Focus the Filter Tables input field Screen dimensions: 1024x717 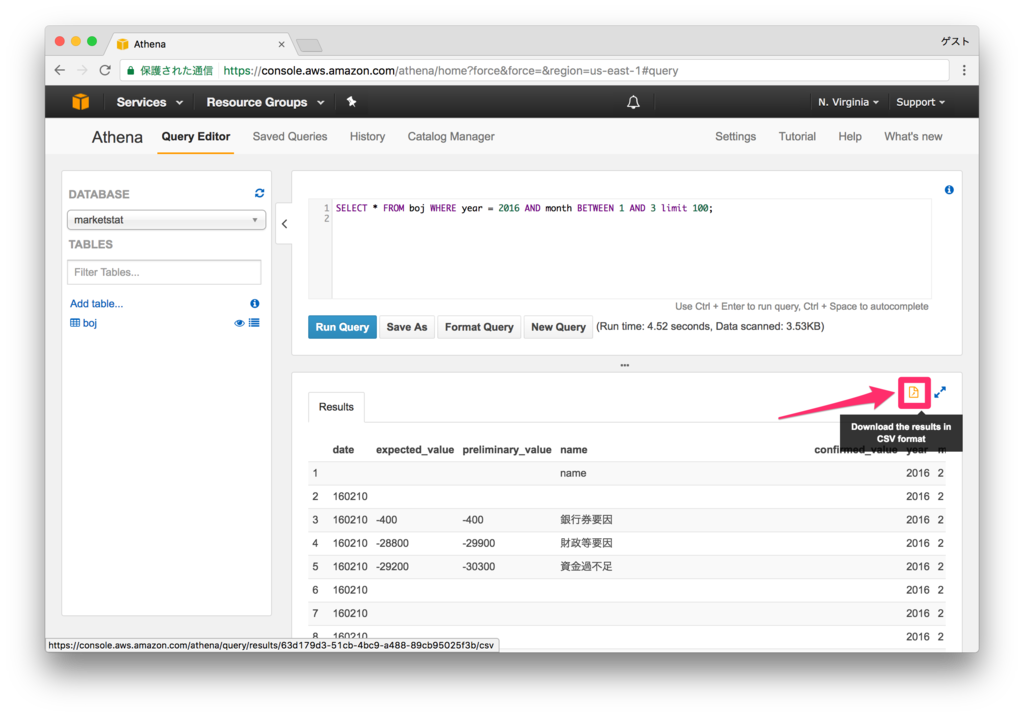(x=164, y=272)
